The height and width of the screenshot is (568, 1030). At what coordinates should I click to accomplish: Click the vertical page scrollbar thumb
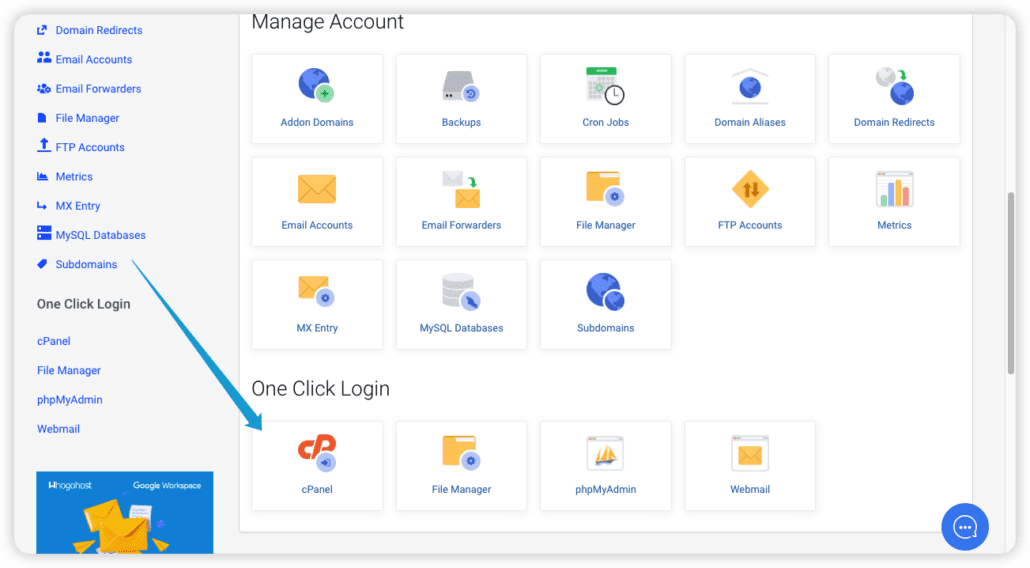click(x=1011, y=283)
